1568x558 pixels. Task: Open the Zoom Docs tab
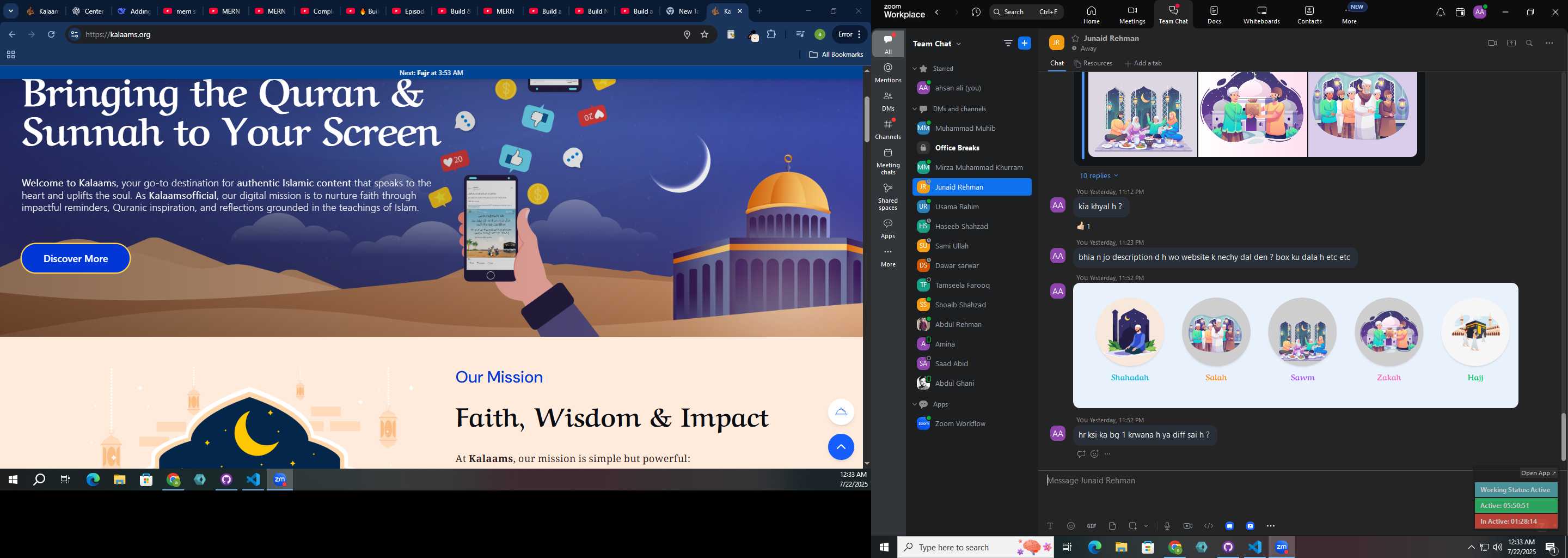click(x=1214, y=15)
